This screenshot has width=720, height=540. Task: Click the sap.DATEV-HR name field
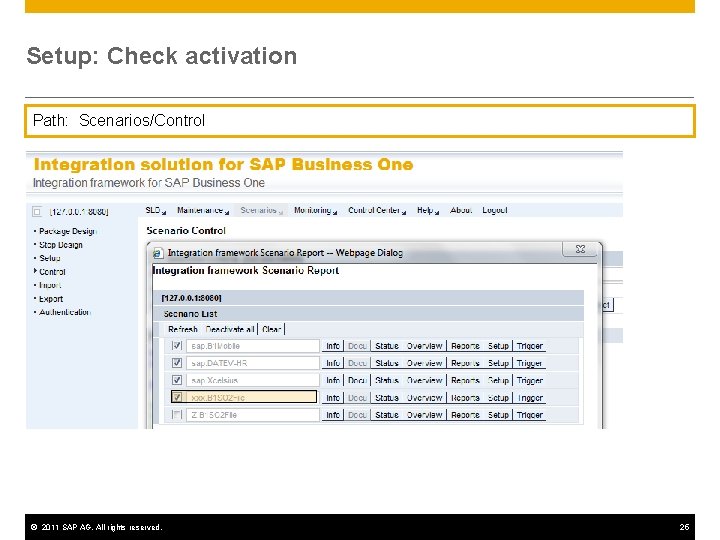253,363
